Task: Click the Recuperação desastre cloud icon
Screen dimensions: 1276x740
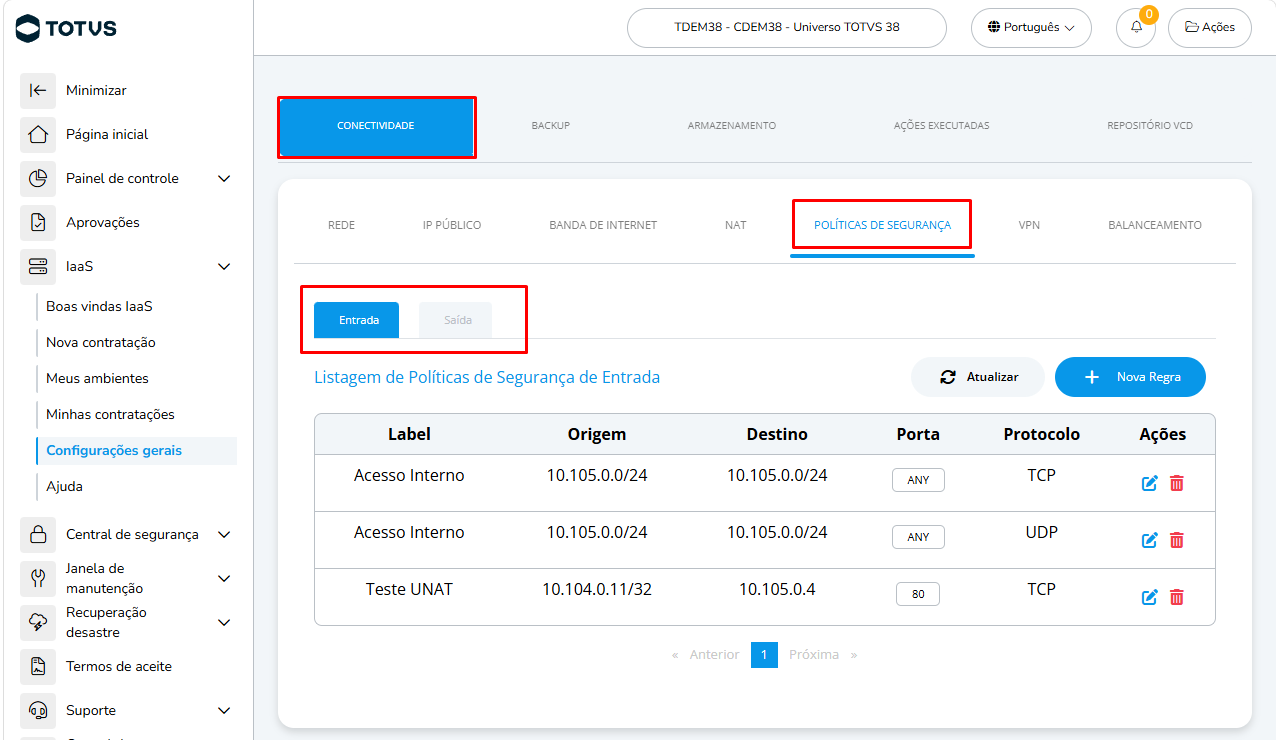Action: [x=38, y=622]
